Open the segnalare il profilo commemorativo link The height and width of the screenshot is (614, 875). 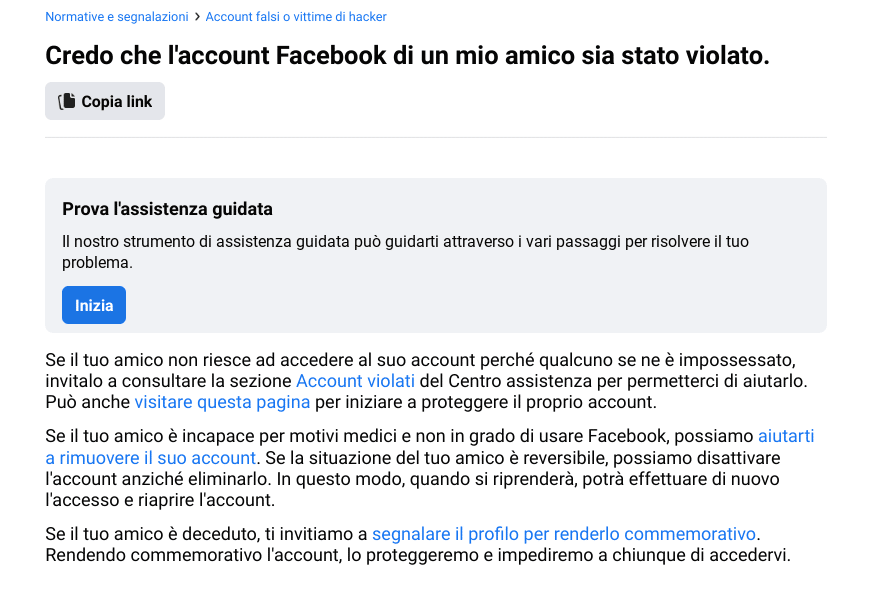tap(564, 534)
